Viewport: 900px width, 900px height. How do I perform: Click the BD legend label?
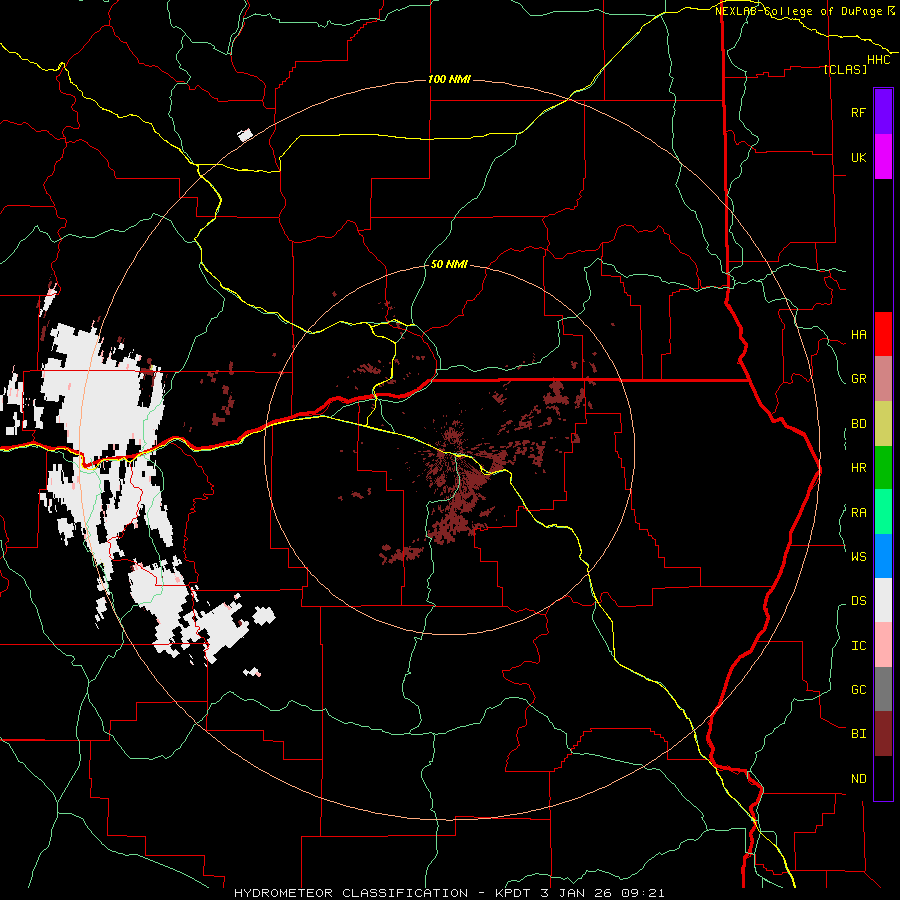coord(859,424)
